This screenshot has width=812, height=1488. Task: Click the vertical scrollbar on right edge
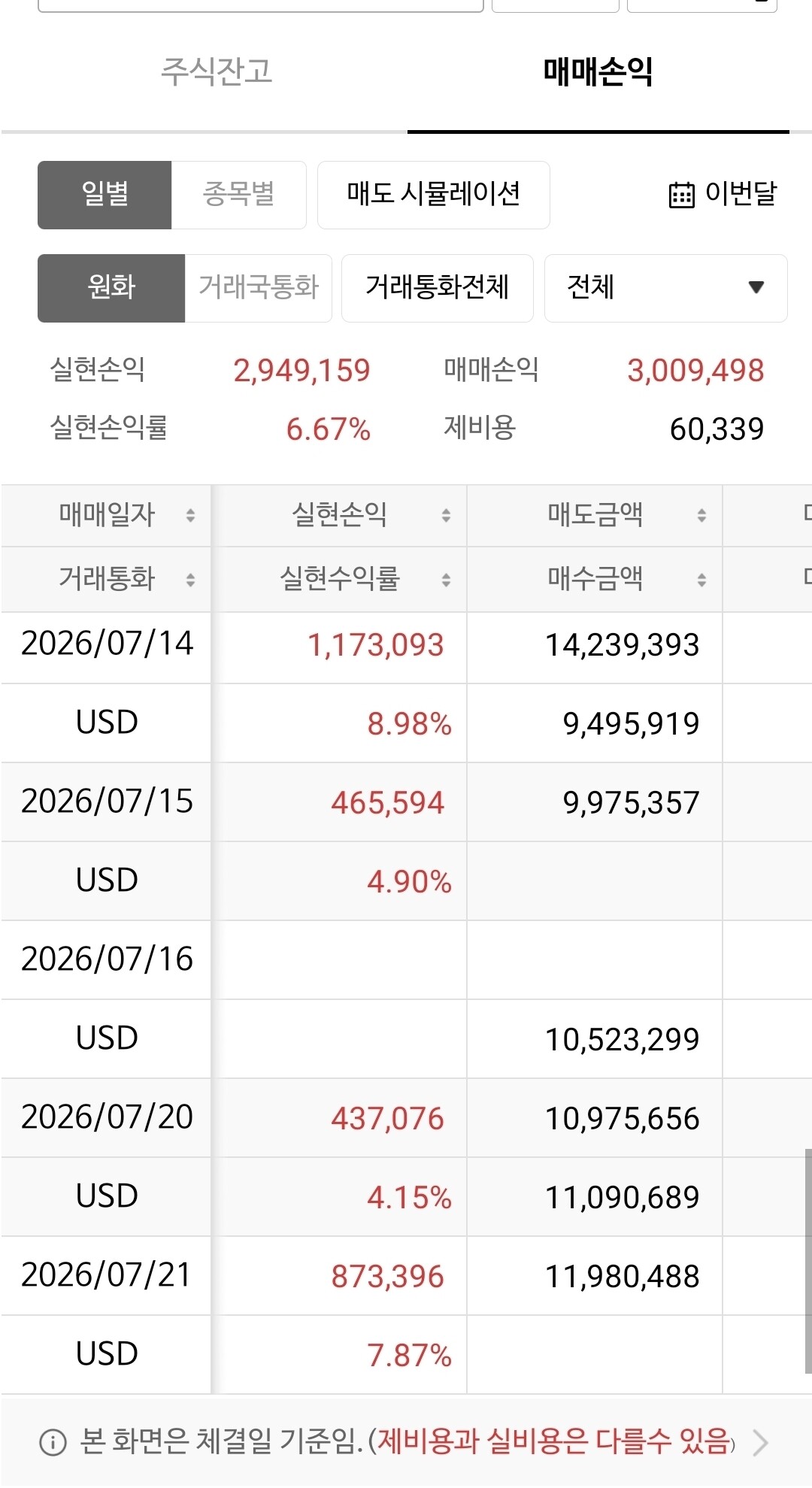point(808,1260)
